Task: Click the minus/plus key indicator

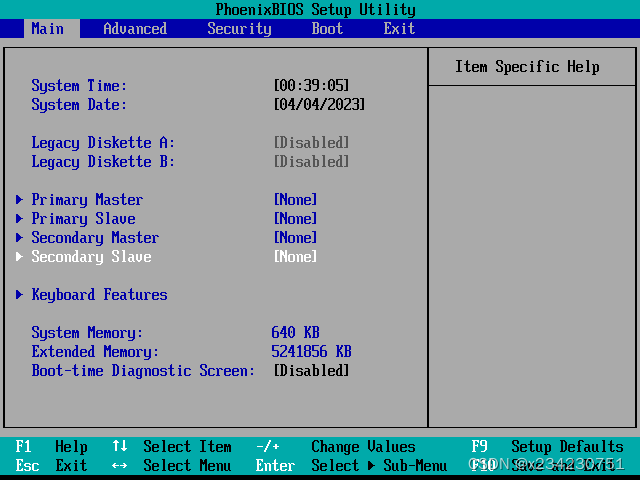Action: (x=267, y=447)
